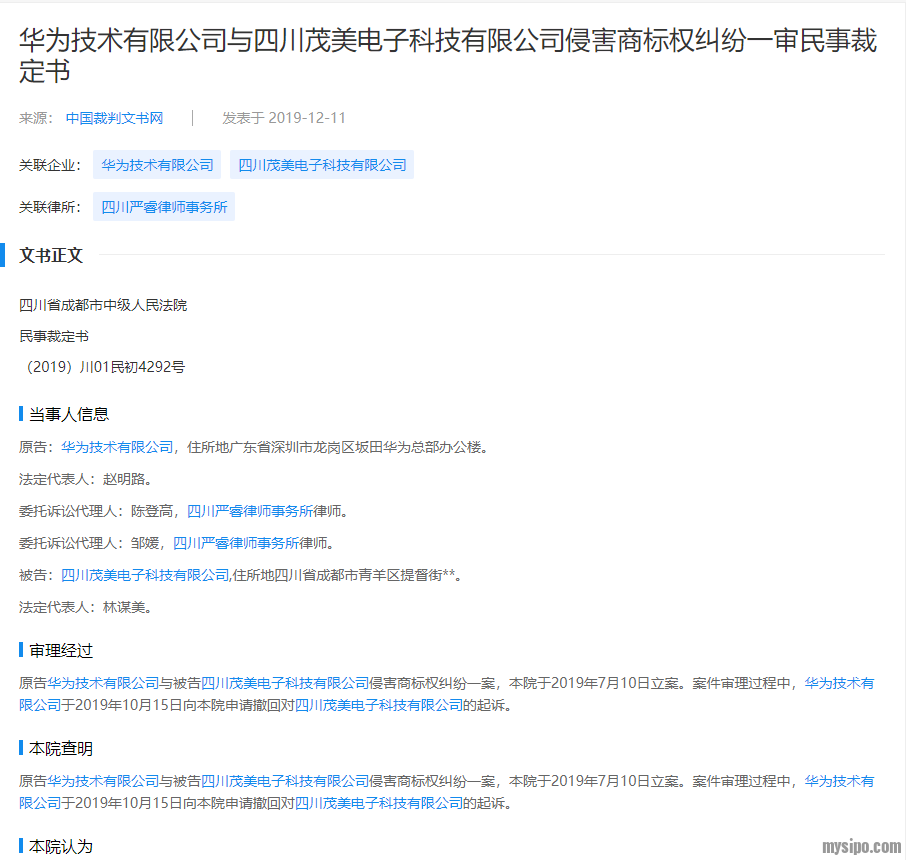
Task: Open 四川严睿律师事务所 tag beside 关联律所
Action: click(x=164, y=208)
